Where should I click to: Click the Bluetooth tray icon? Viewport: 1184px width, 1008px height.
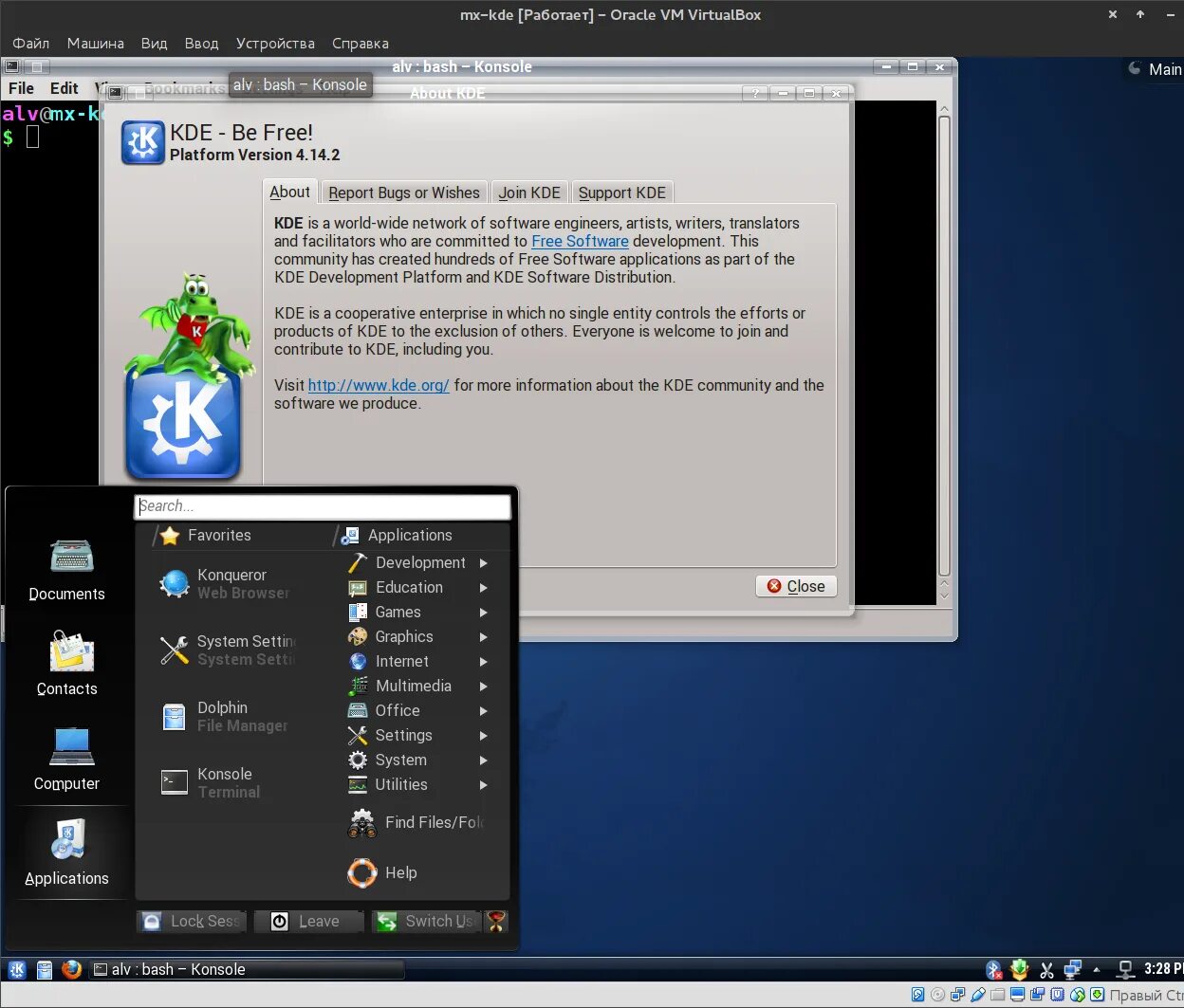pos(993,969)
